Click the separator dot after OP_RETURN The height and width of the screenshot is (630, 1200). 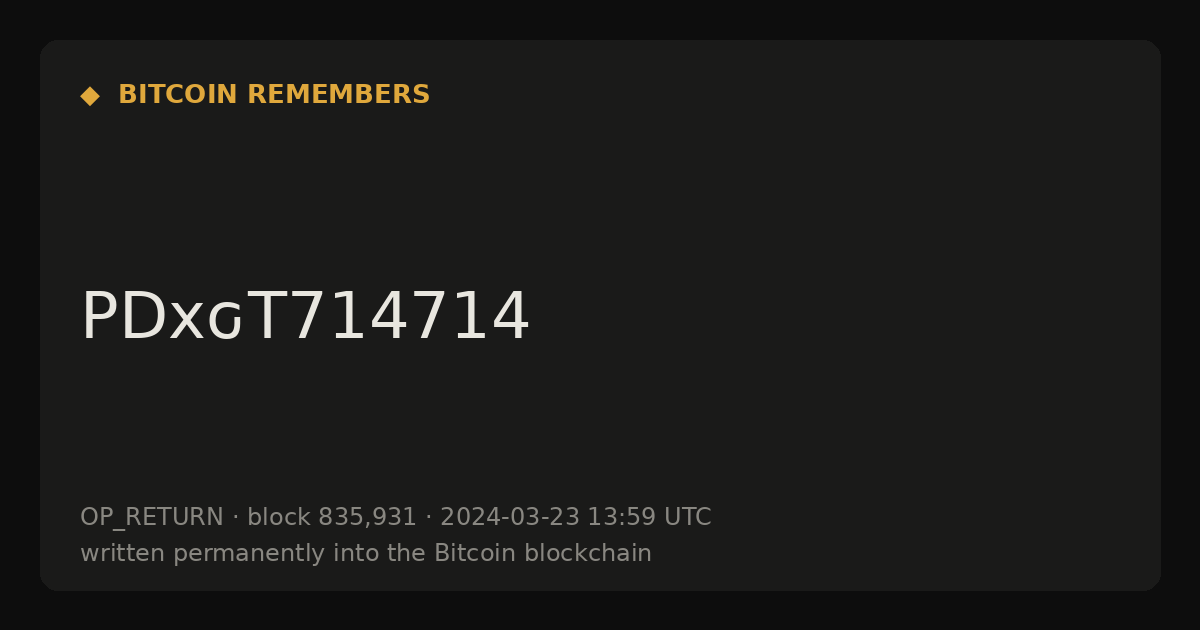pos(235,518)
